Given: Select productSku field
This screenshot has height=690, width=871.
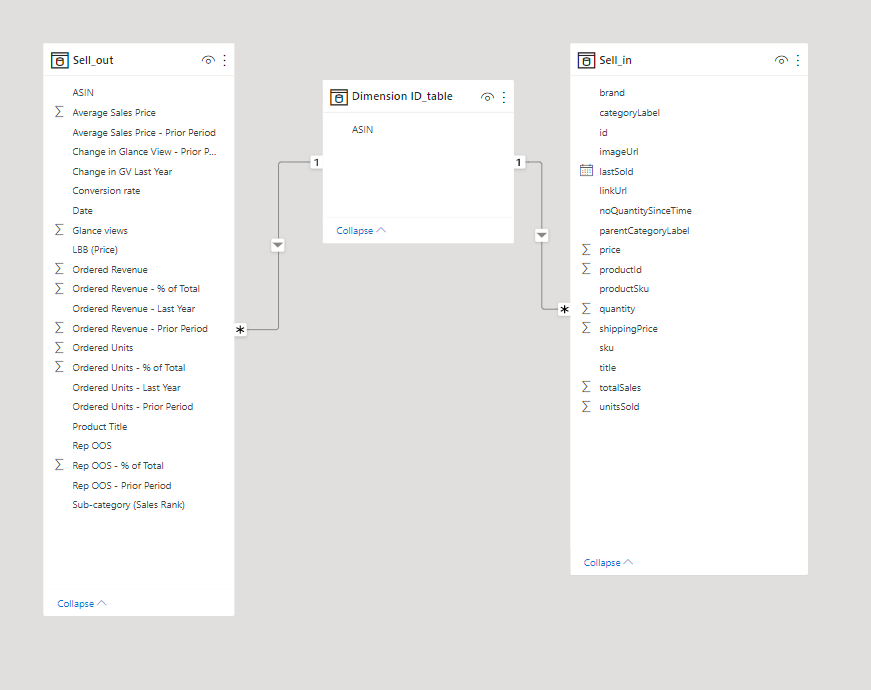Looking at the screenshot, I should tap(624, 288).
